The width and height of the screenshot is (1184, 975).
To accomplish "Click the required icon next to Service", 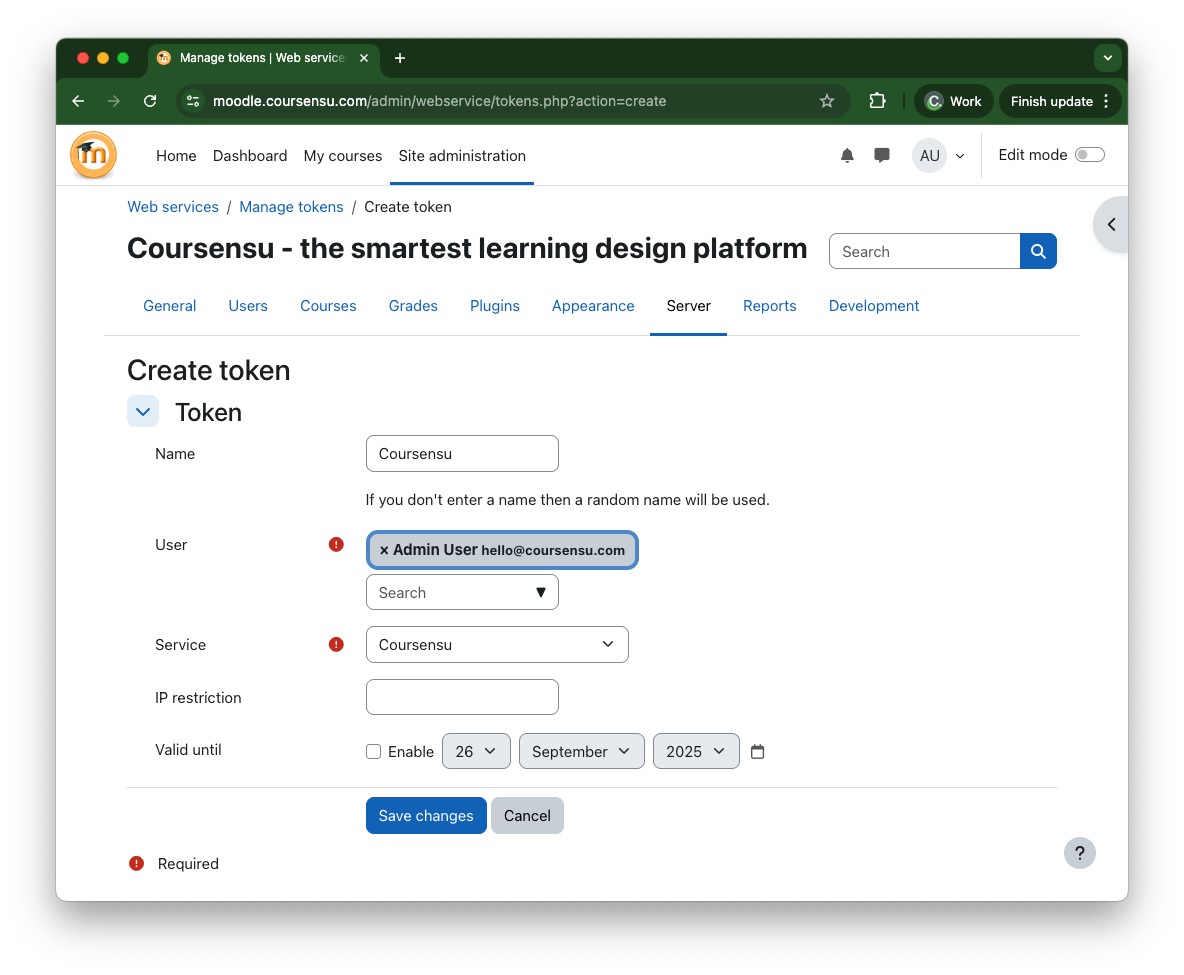I will pyautogui.click(x=336, y=644).
